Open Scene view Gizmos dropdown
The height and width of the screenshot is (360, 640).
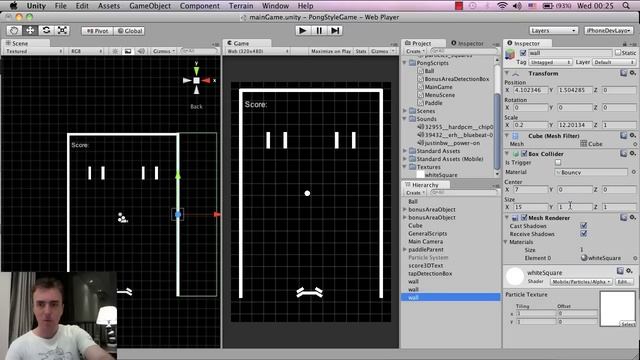[x=164, y=51]
